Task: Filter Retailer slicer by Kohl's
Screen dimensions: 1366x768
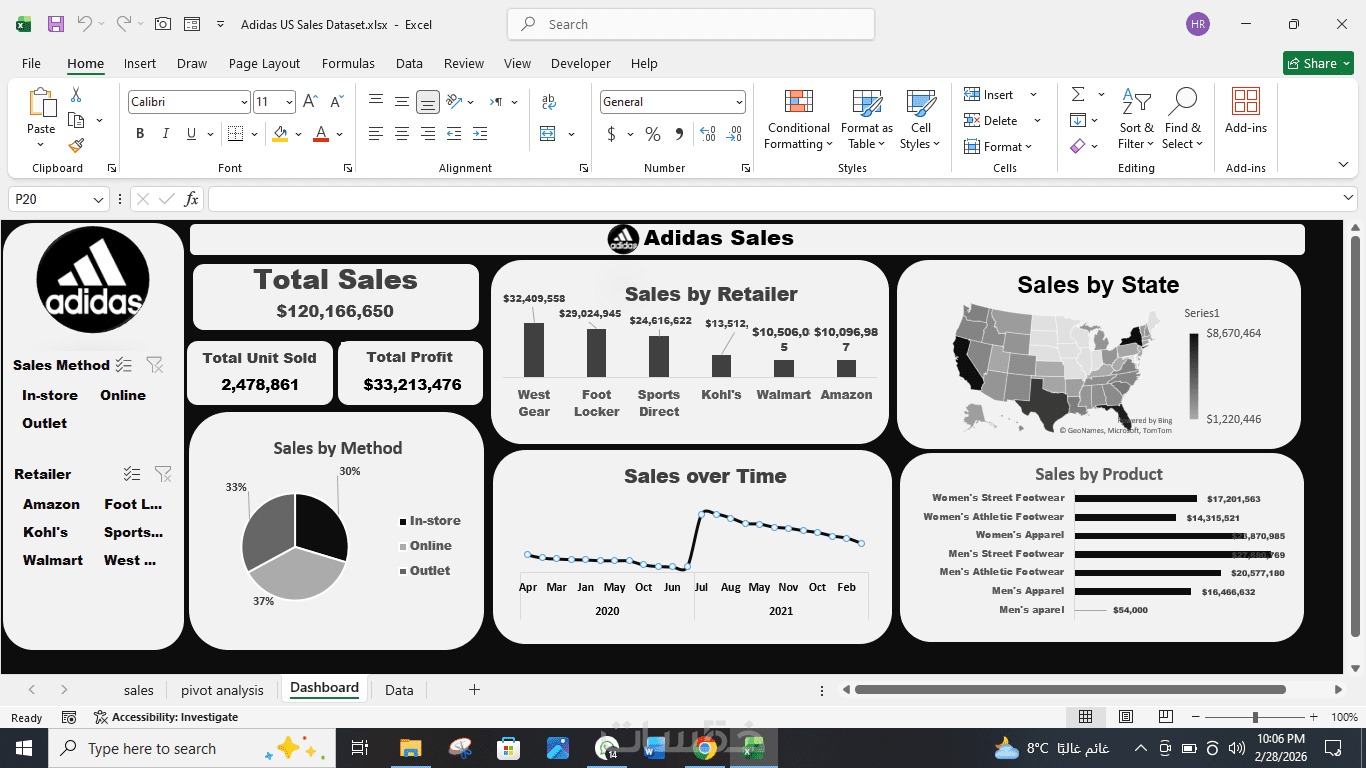Action: (46, 532)
